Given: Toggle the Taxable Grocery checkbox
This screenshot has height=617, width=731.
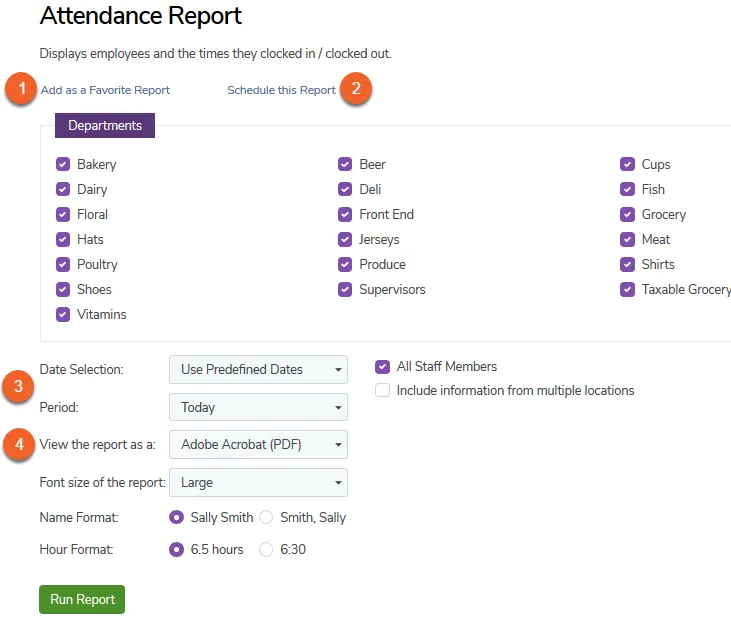Looking at the screenshot, I should tap(628, 290).
